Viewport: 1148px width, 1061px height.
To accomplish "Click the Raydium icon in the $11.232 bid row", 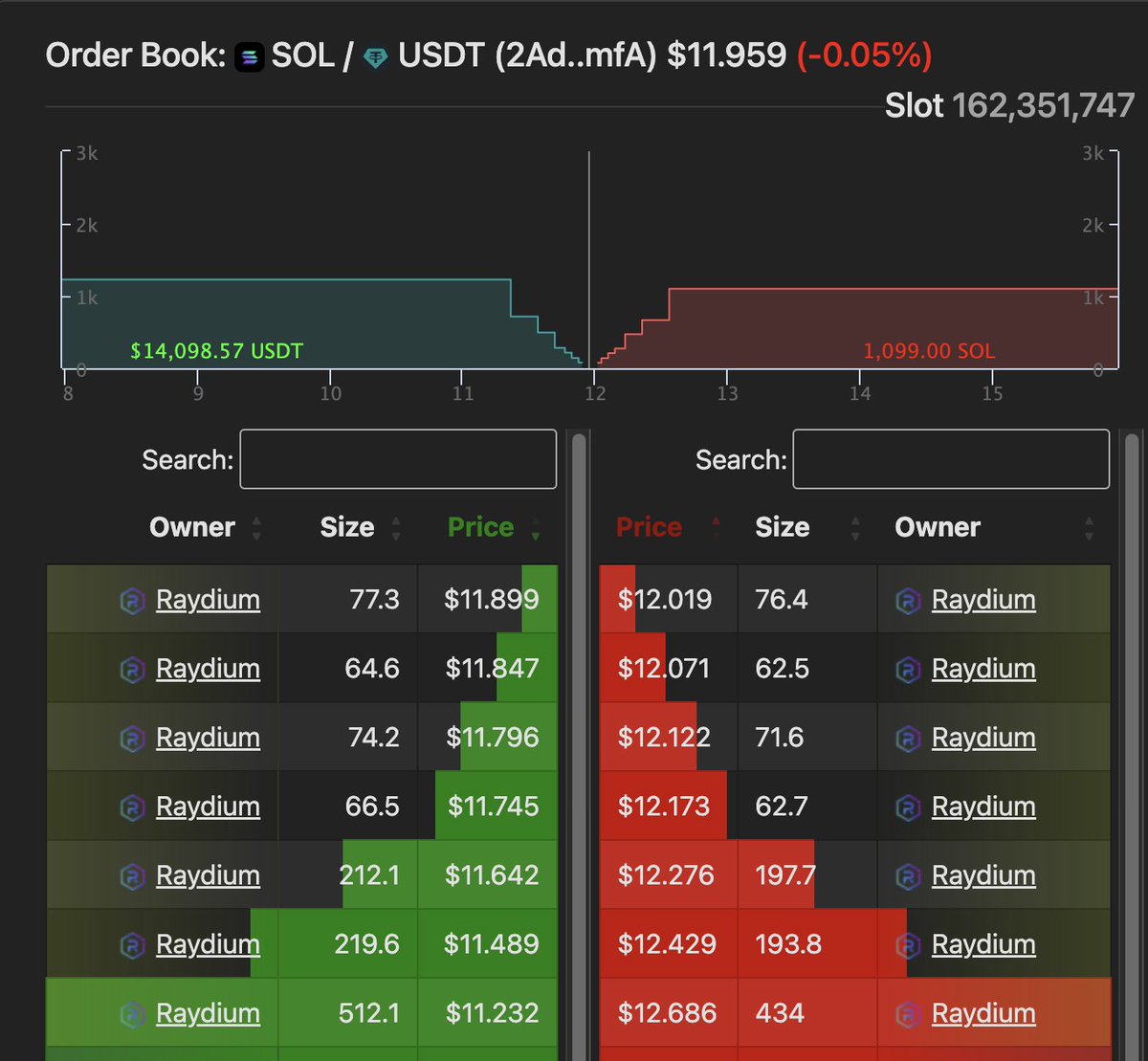I will tap(132, 1014).
